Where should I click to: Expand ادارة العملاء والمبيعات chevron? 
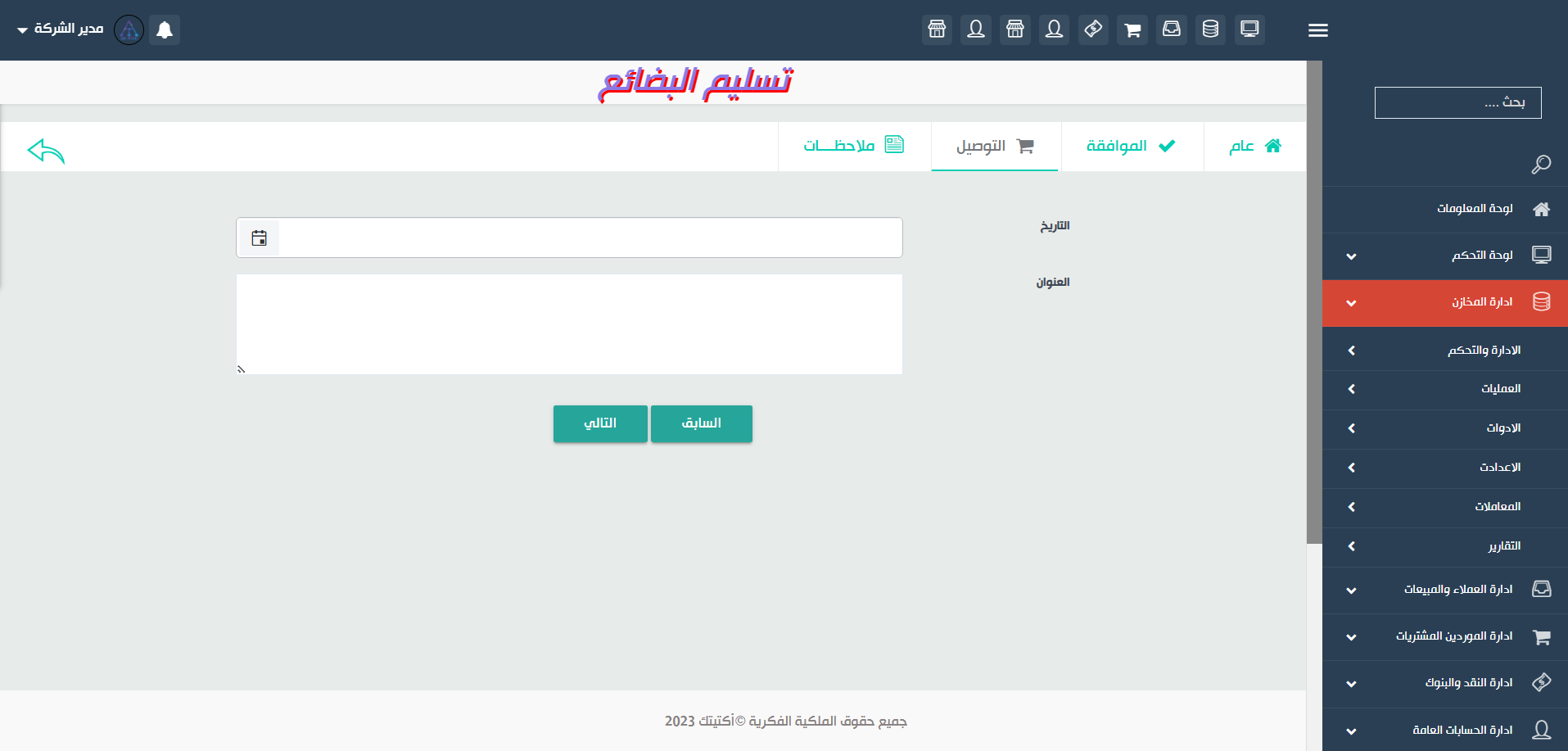coord(1351,590)
